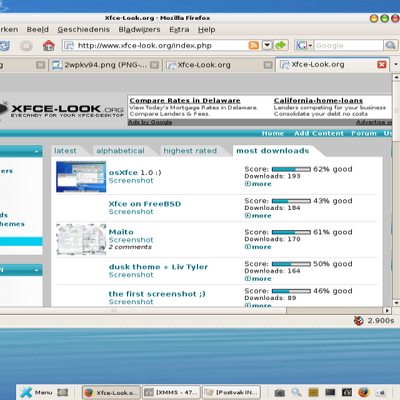Click the green Go arrow button
Screen dimensions: 400x400
[x=281, y=45]
